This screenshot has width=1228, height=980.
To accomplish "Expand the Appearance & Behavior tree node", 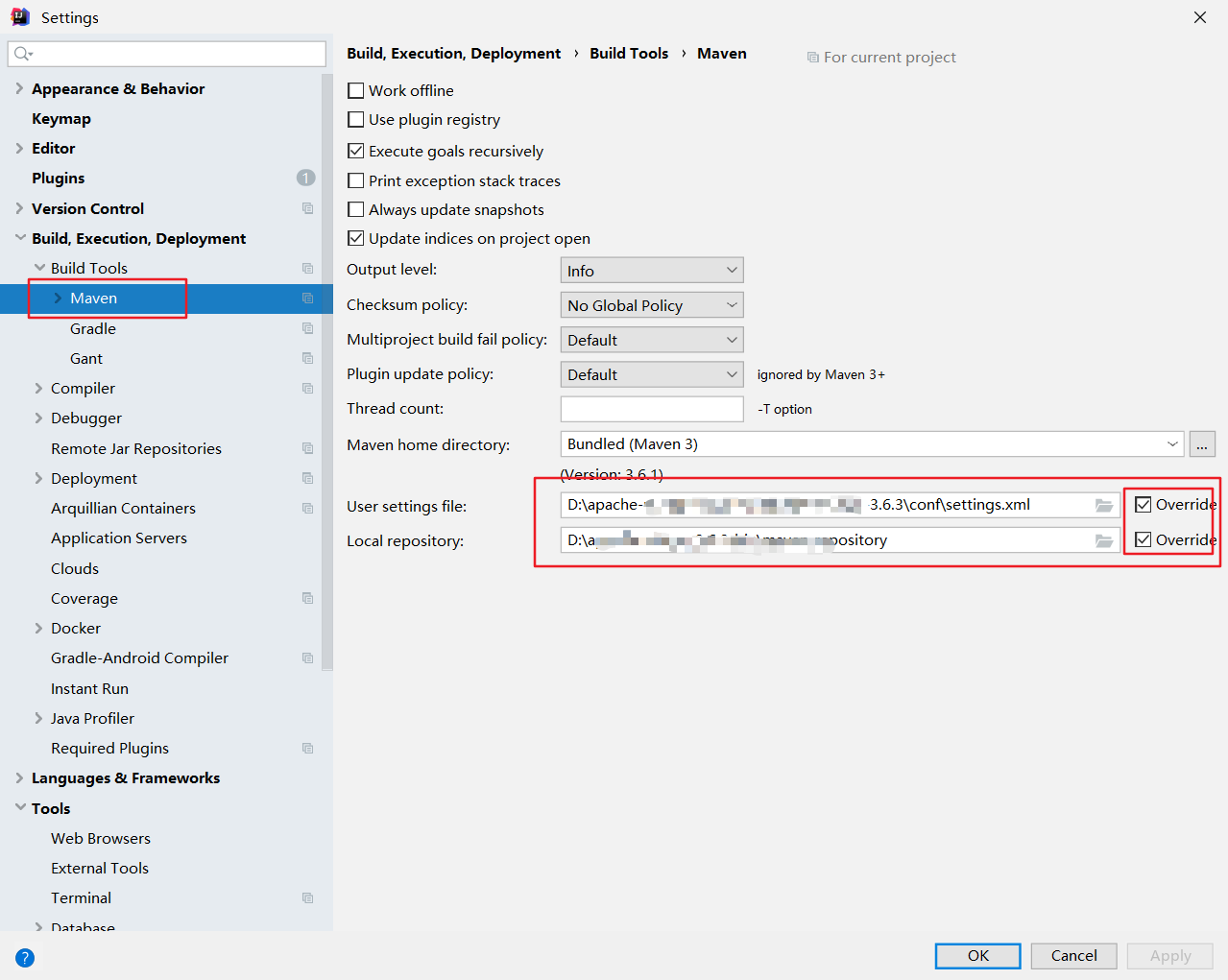I will pyautogui.click(x=19, y=88).
